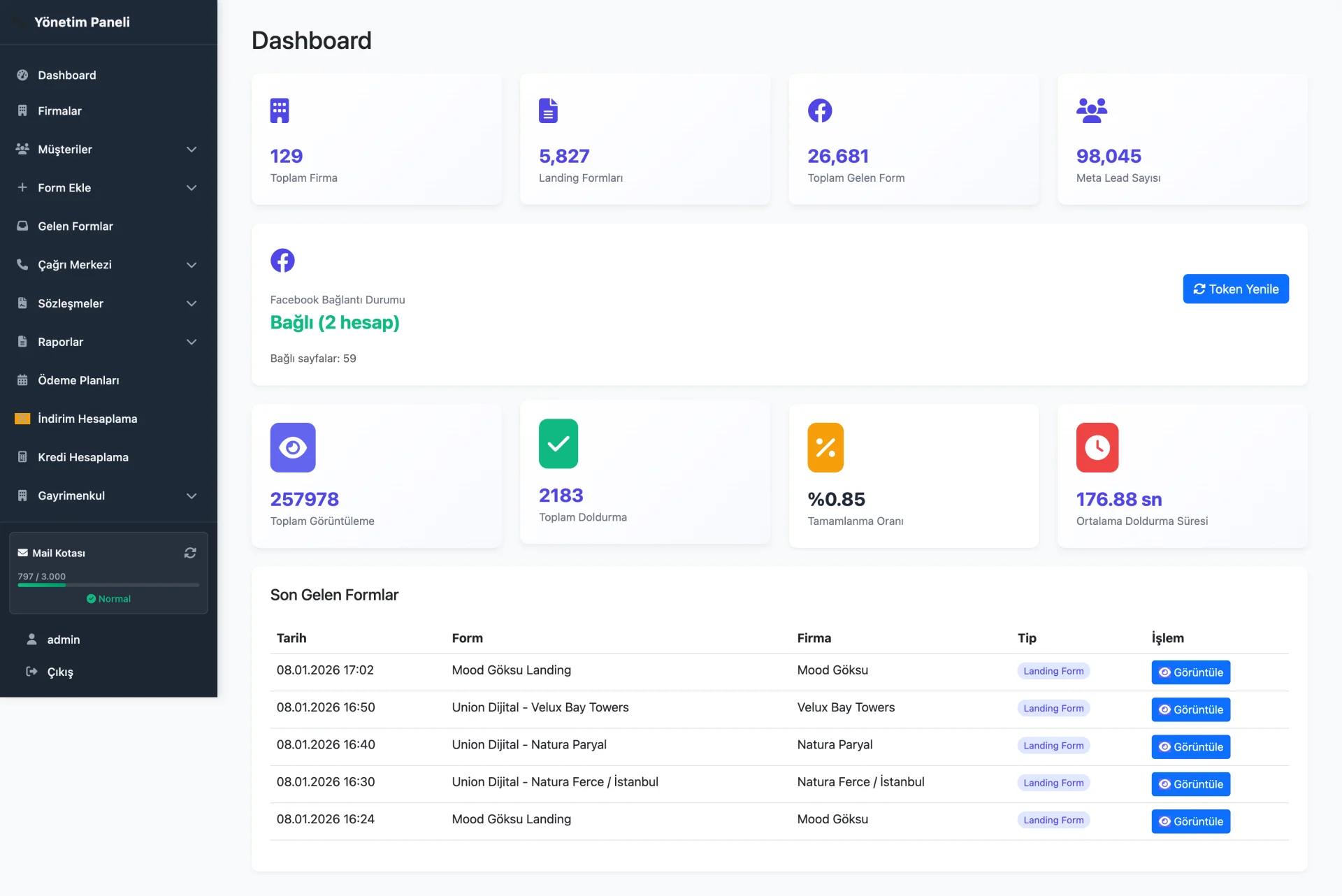1342x896 pixels.
Task: Select the Gelen Formlar sidebar icon
Action: point(22,226)
